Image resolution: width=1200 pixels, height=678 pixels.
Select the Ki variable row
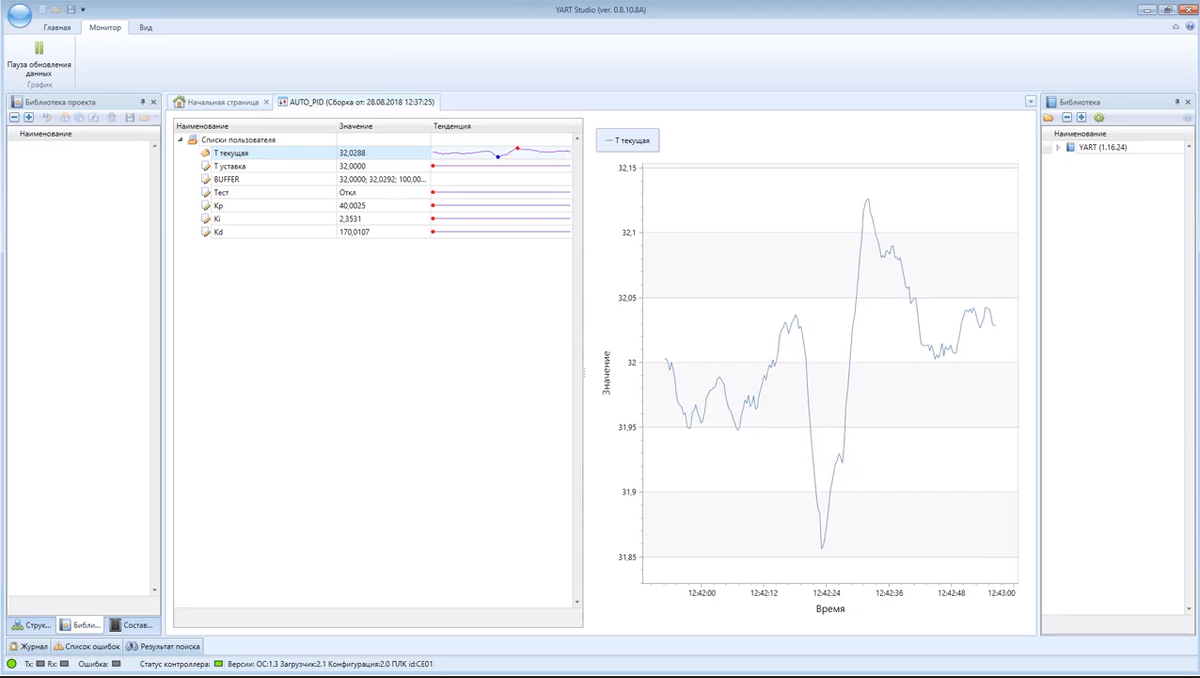(372, 218)
